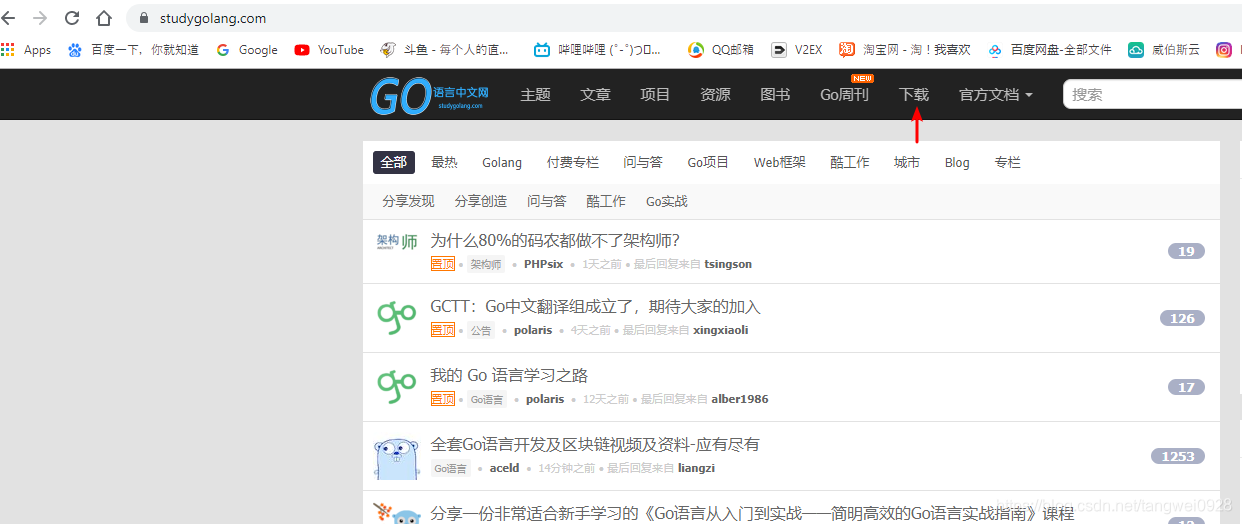Click the browser forward arrow
This screenshot has height=524, width=1242.
40,18
